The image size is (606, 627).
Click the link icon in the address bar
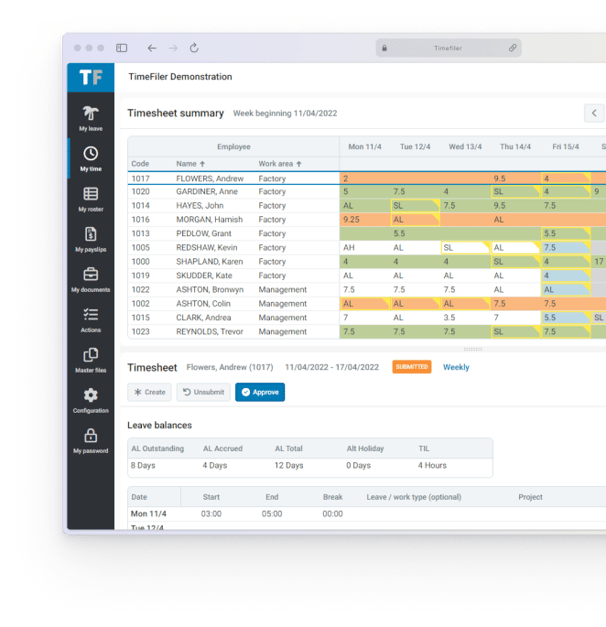pyautogui.click(x=512, y=48)
